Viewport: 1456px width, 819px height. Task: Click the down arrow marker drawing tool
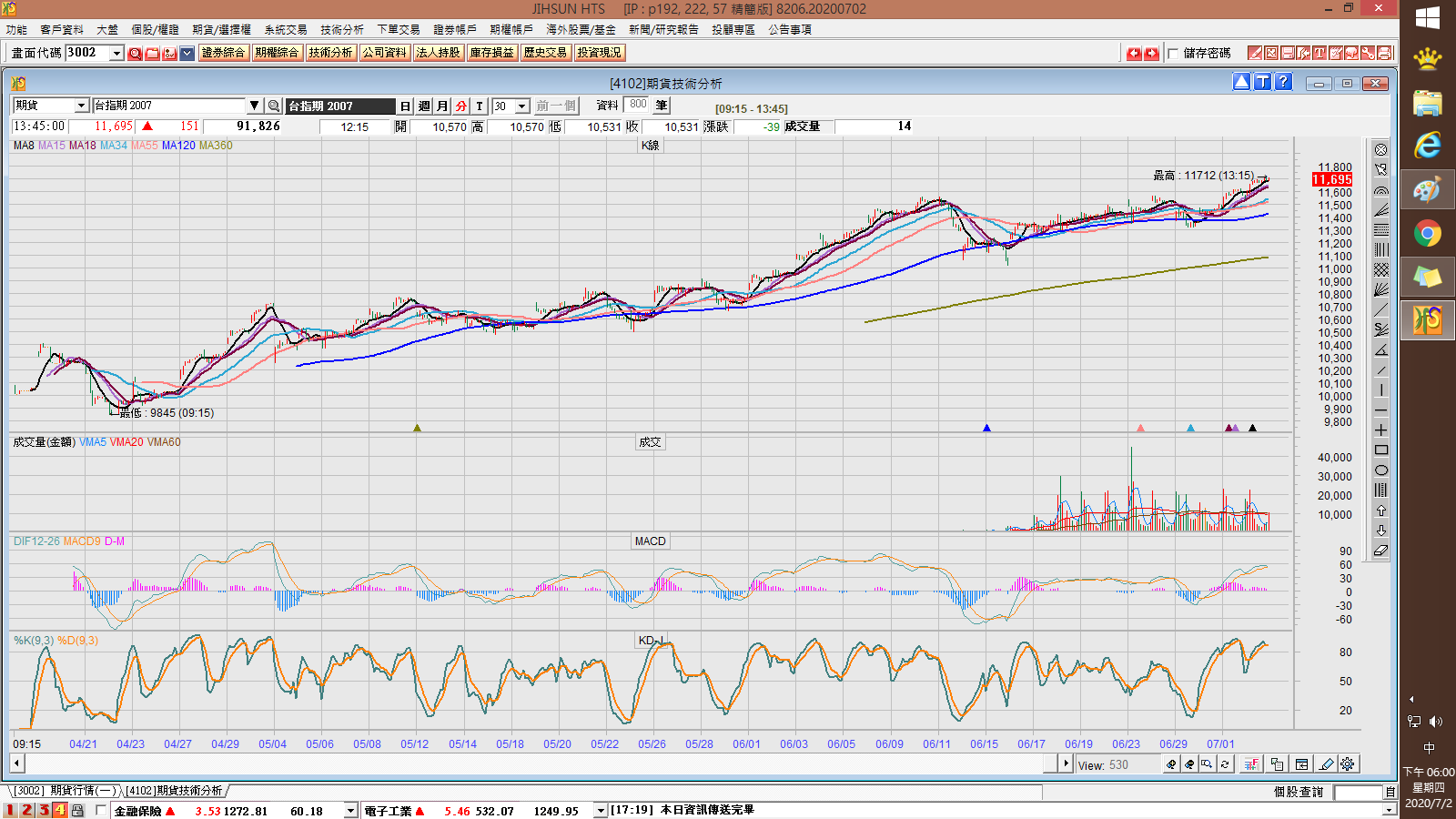pyautogui.click(x=1381, y=531)
